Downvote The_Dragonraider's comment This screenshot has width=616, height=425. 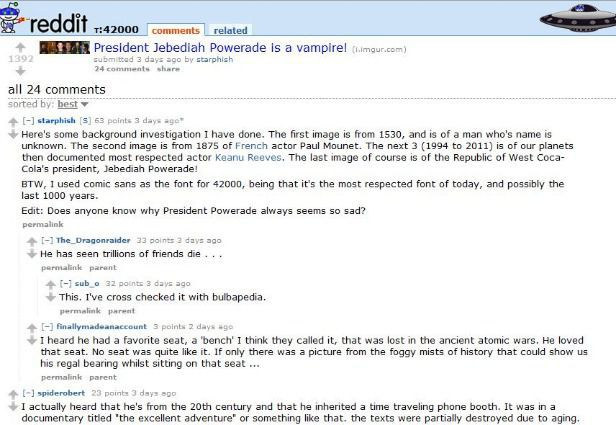(31, 255)
